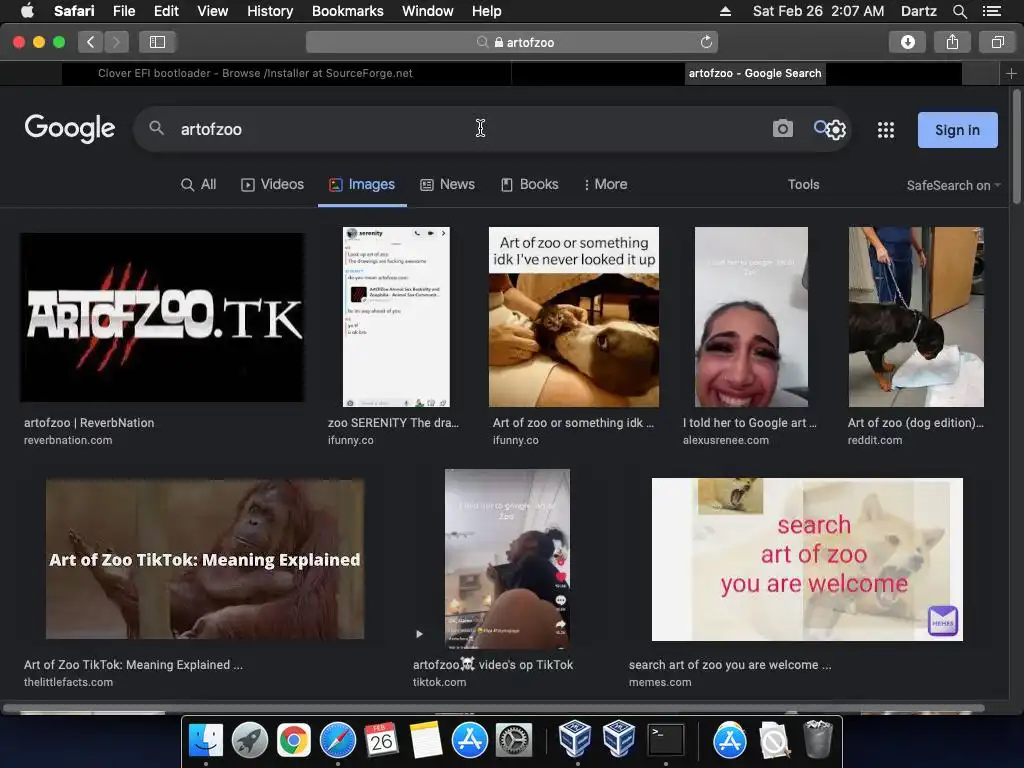Switch to the Books results tab
The height and width of the screenshot is (768, 1024).
[530, 185]
